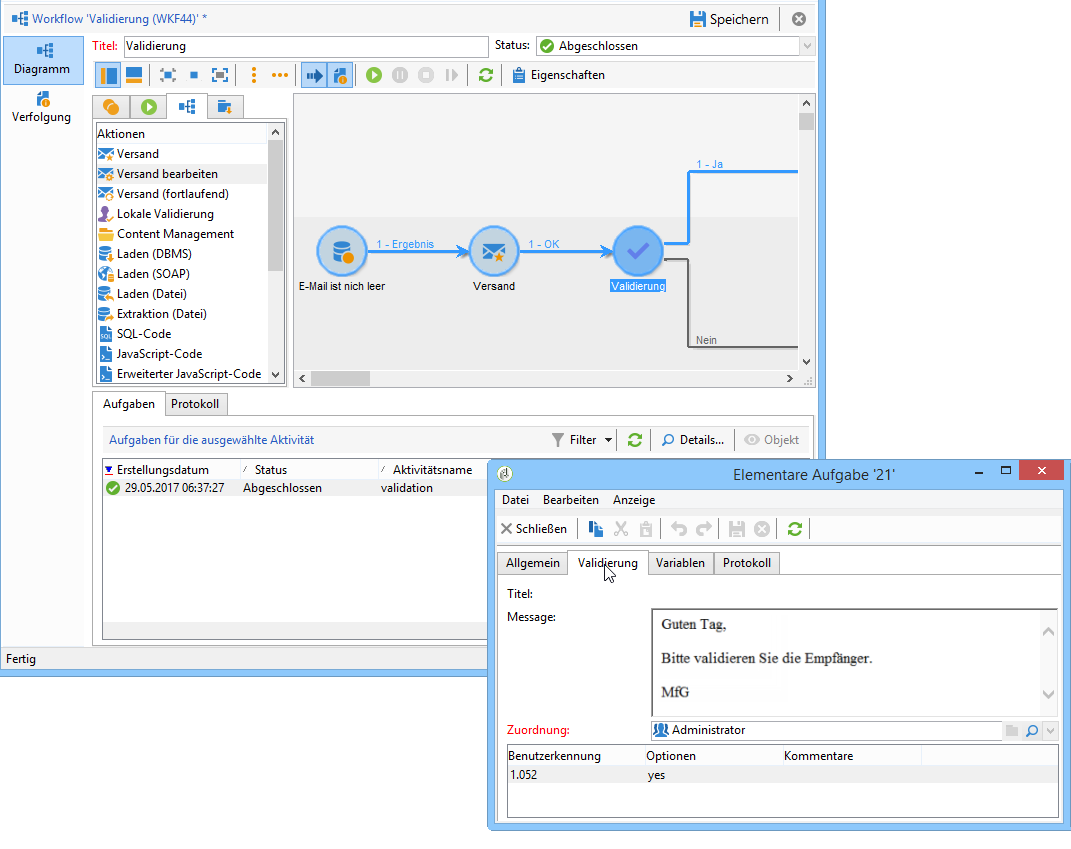Open the Filter dropdown

point(581,440)
